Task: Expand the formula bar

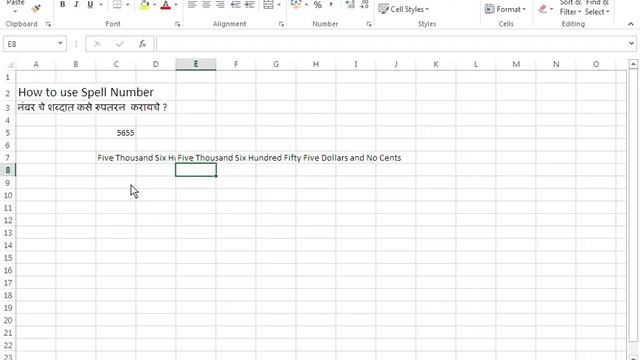Action: tap(631, 44)
